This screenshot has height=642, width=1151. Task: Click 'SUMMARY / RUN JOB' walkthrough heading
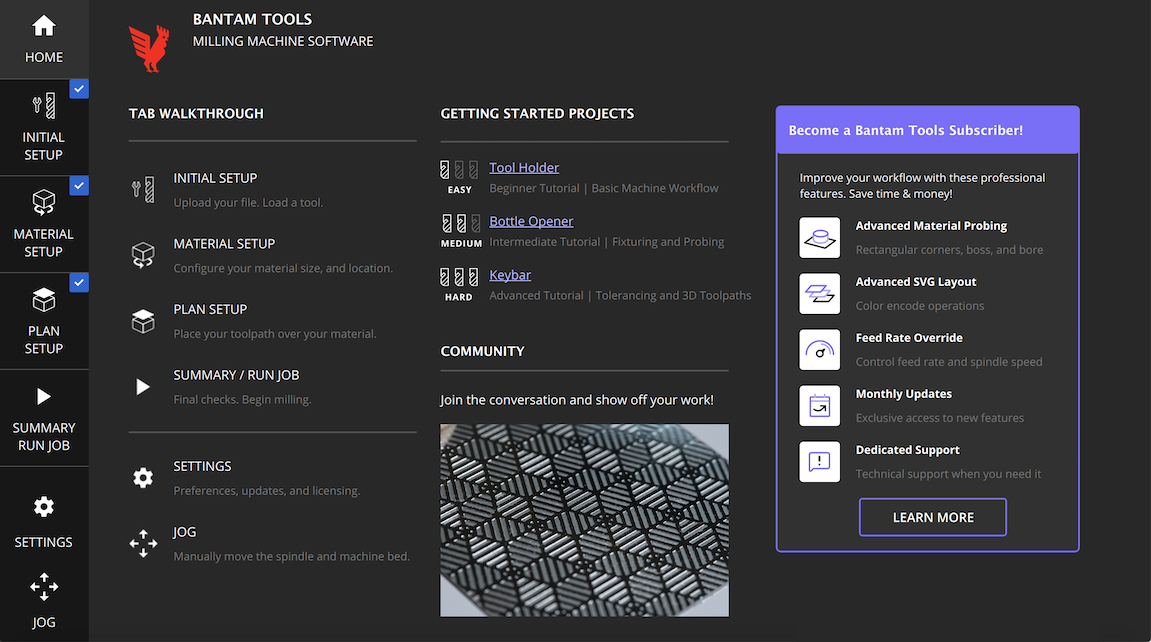pyautogui.click(x=236, y=375)
